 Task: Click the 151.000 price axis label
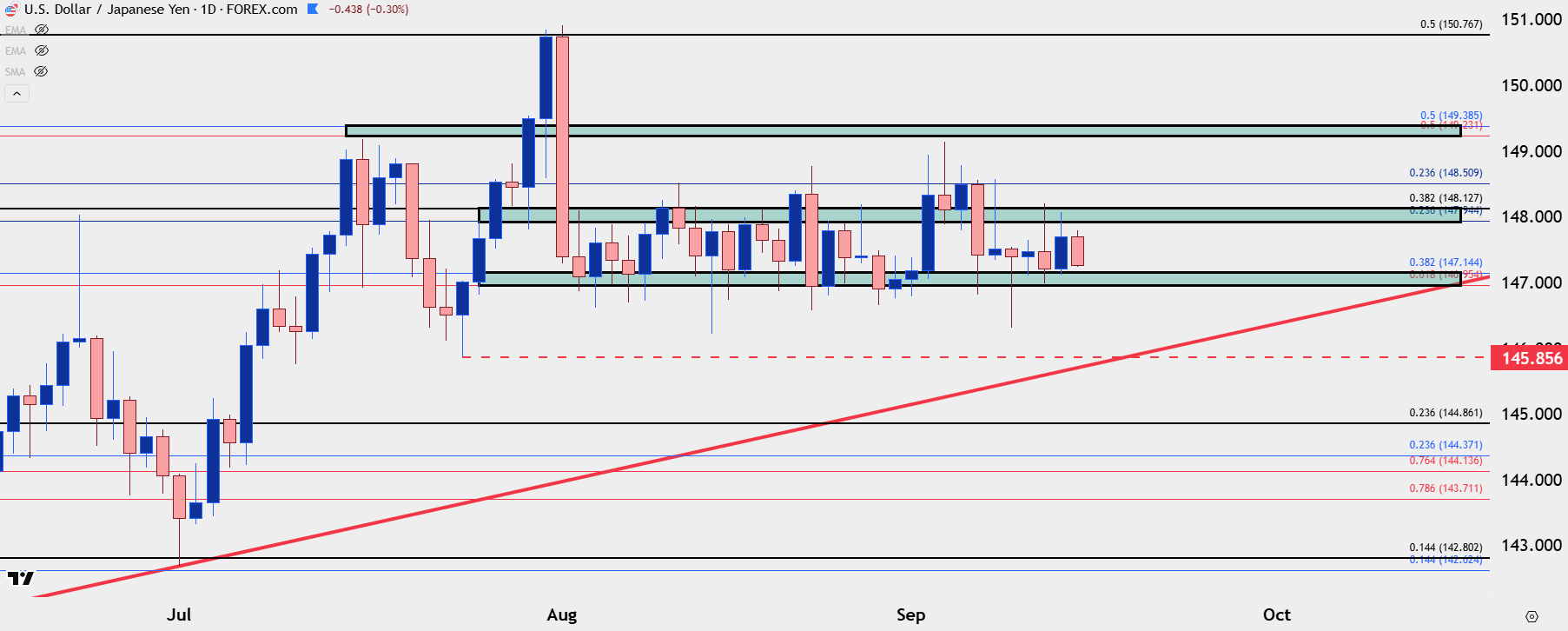tap(1531, 19)
